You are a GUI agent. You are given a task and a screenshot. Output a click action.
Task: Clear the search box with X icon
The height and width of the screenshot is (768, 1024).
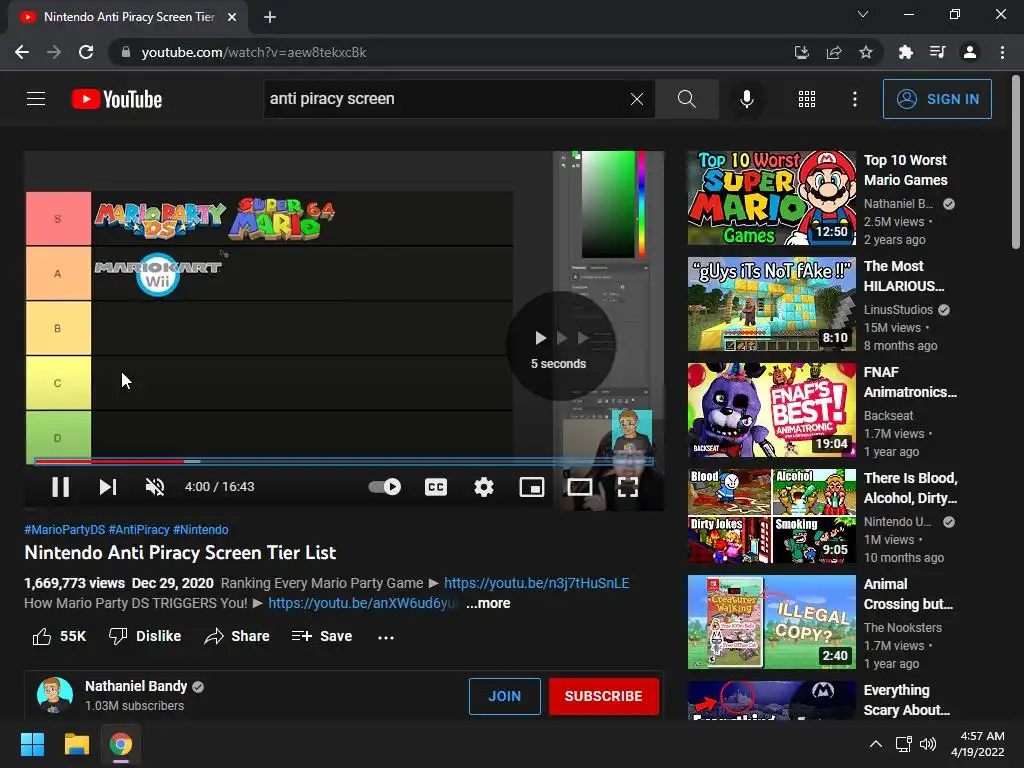(637, 99)
